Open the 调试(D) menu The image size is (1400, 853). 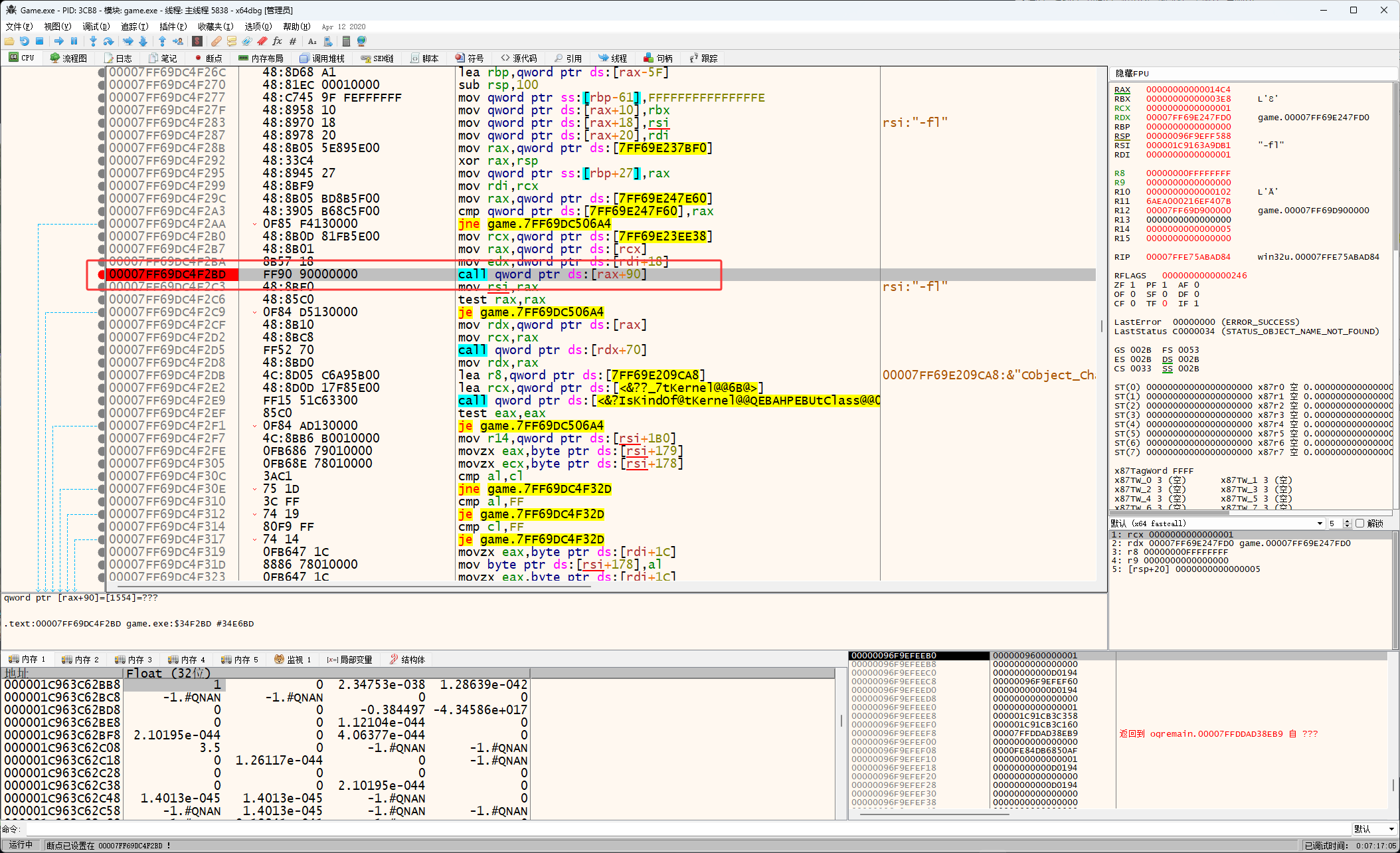tap(96, 27)
